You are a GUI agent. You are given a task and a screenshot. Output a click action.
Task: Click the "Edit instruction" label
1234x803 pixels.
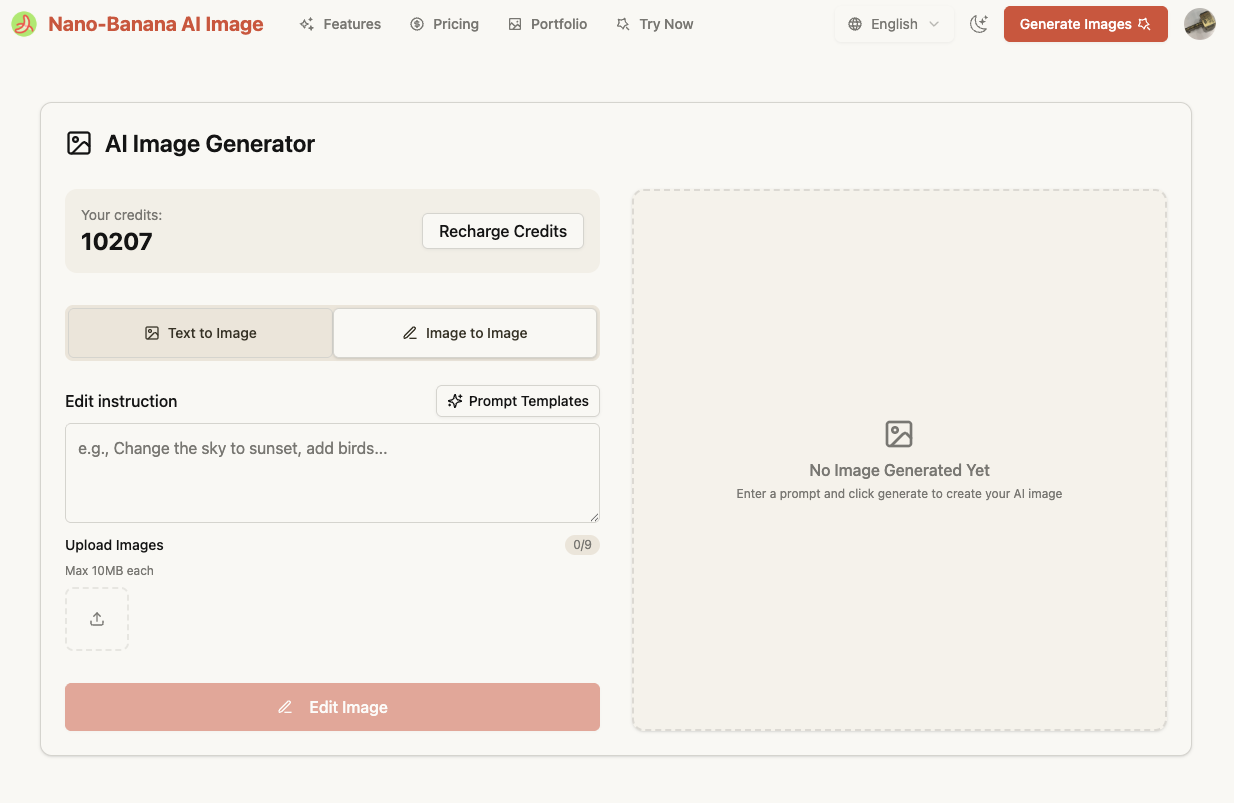(121, 401)
